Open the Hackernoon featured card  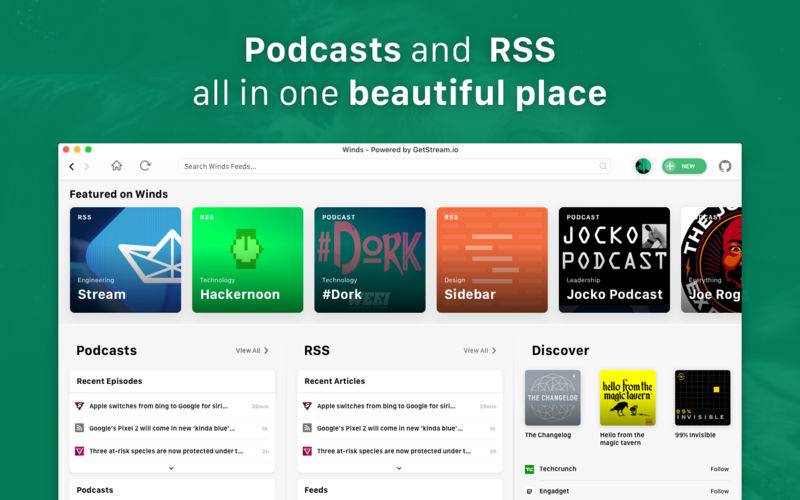coord(247,260)
